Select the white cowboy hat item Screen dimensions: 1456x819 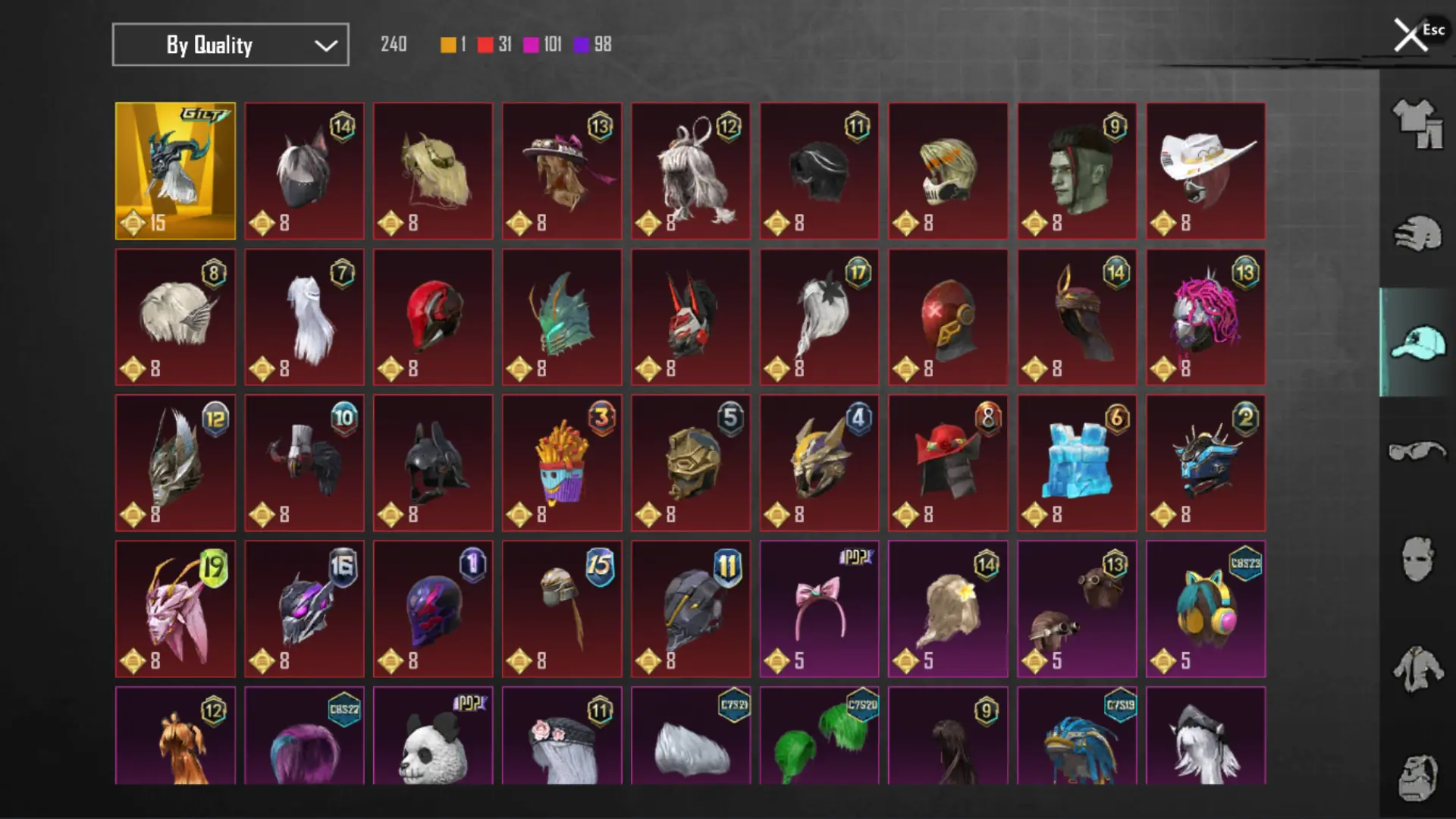[1206, 171]
